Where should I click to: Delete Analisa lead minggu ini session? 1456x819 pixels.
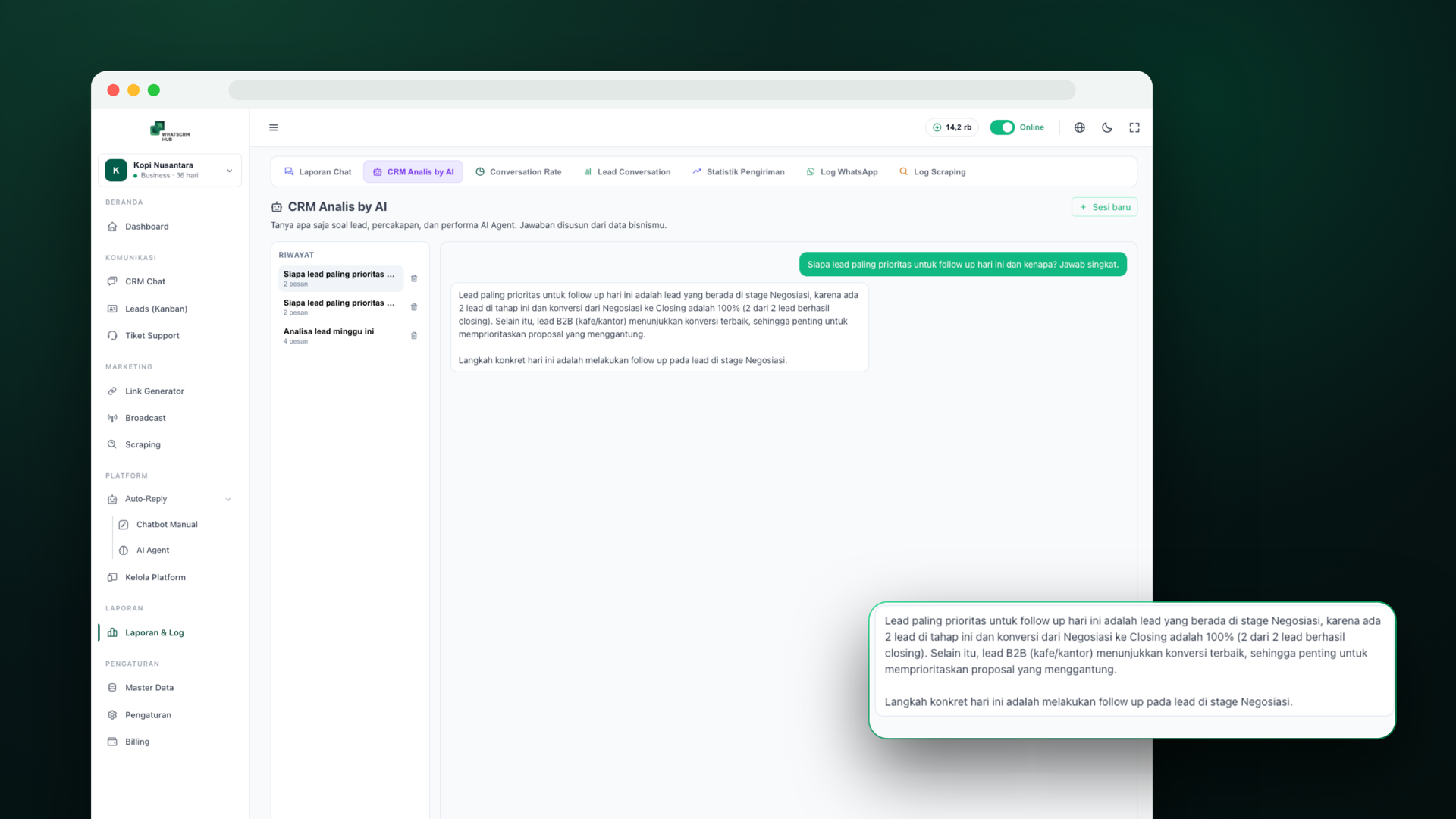pyautogui.click(x=414, y=335)
